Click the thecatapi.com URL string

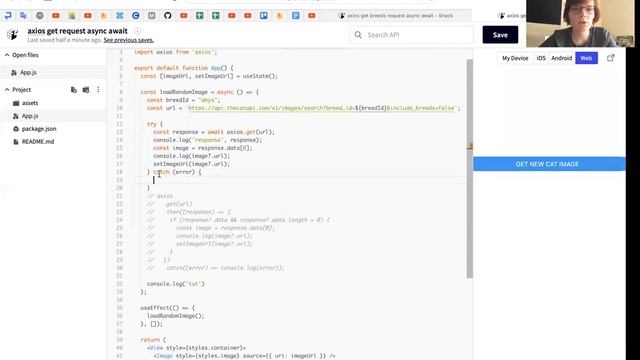(322, 108)
